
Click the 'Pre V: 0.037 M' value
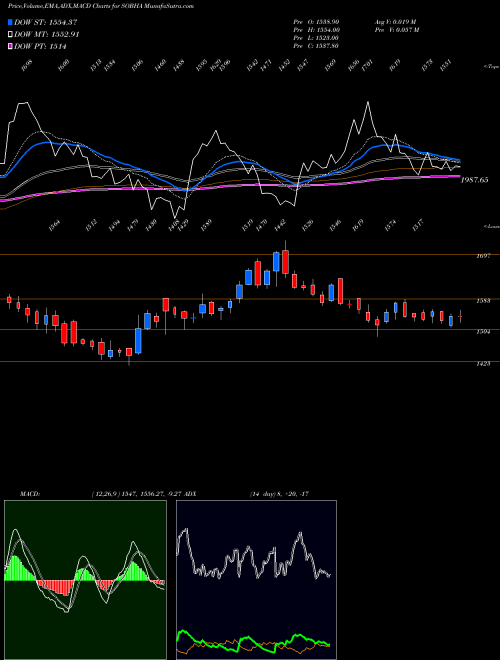396,30
